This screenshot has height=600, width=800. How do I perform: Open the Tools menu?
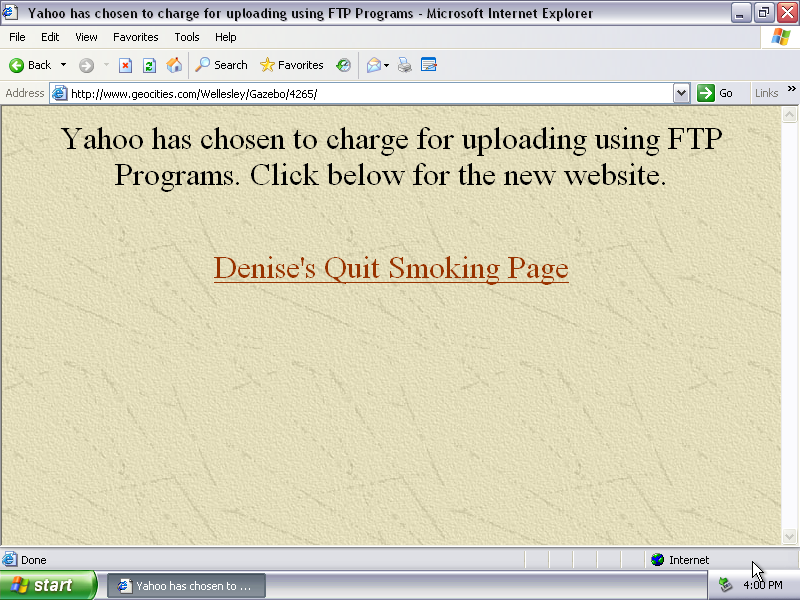coord(187,37)
